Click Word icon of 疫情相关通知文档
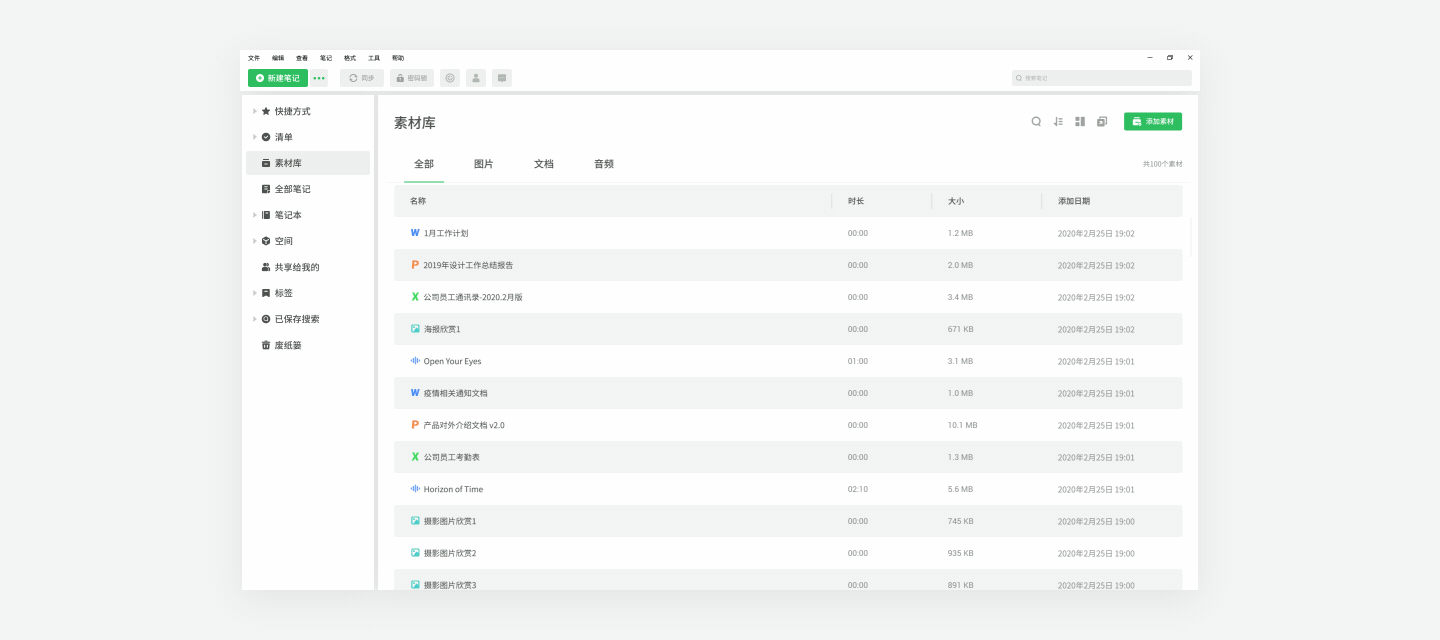 tap(415, 393)
